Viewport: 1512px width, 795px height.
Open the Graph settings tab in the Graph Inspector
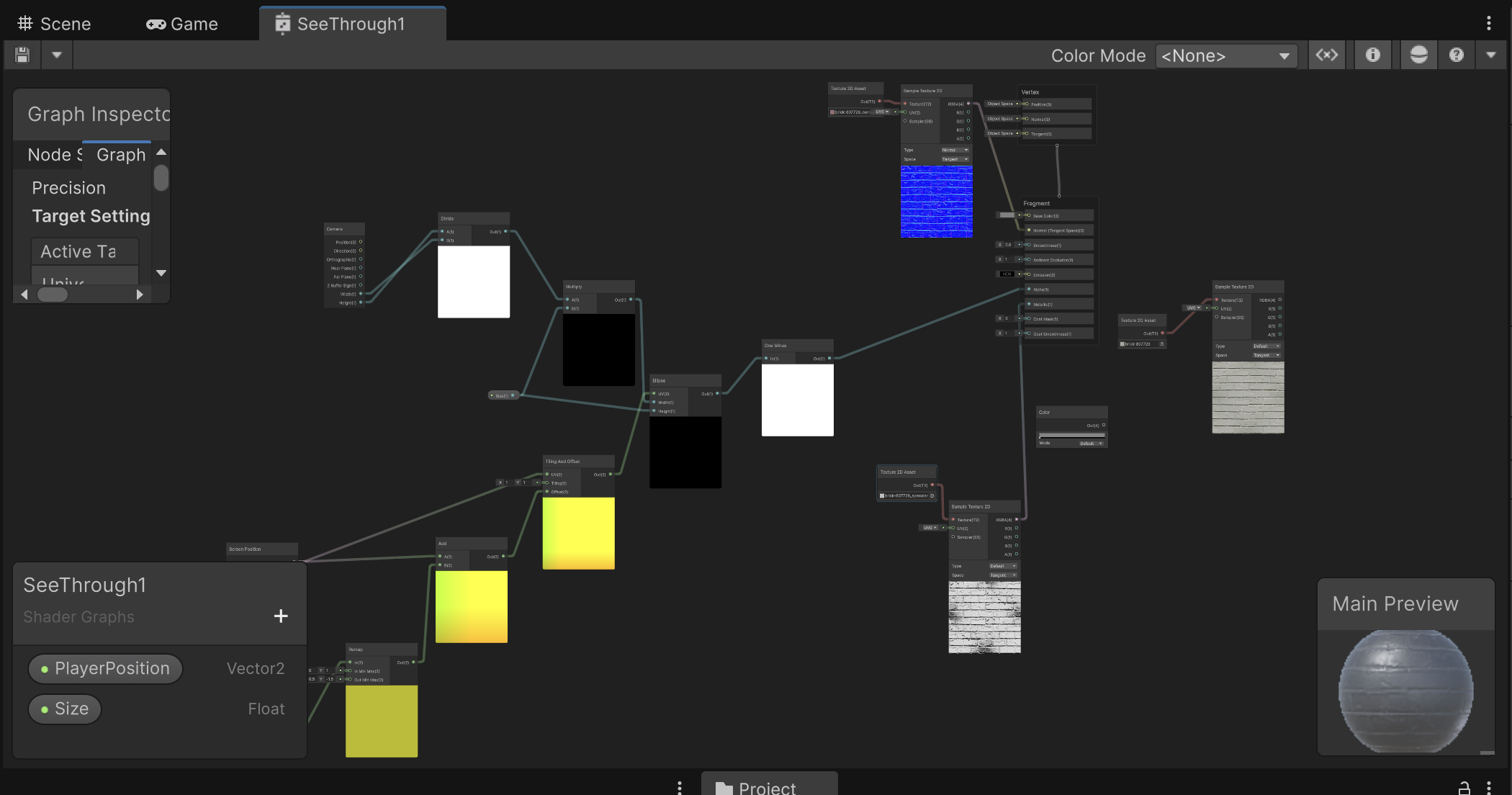[121, 154]
